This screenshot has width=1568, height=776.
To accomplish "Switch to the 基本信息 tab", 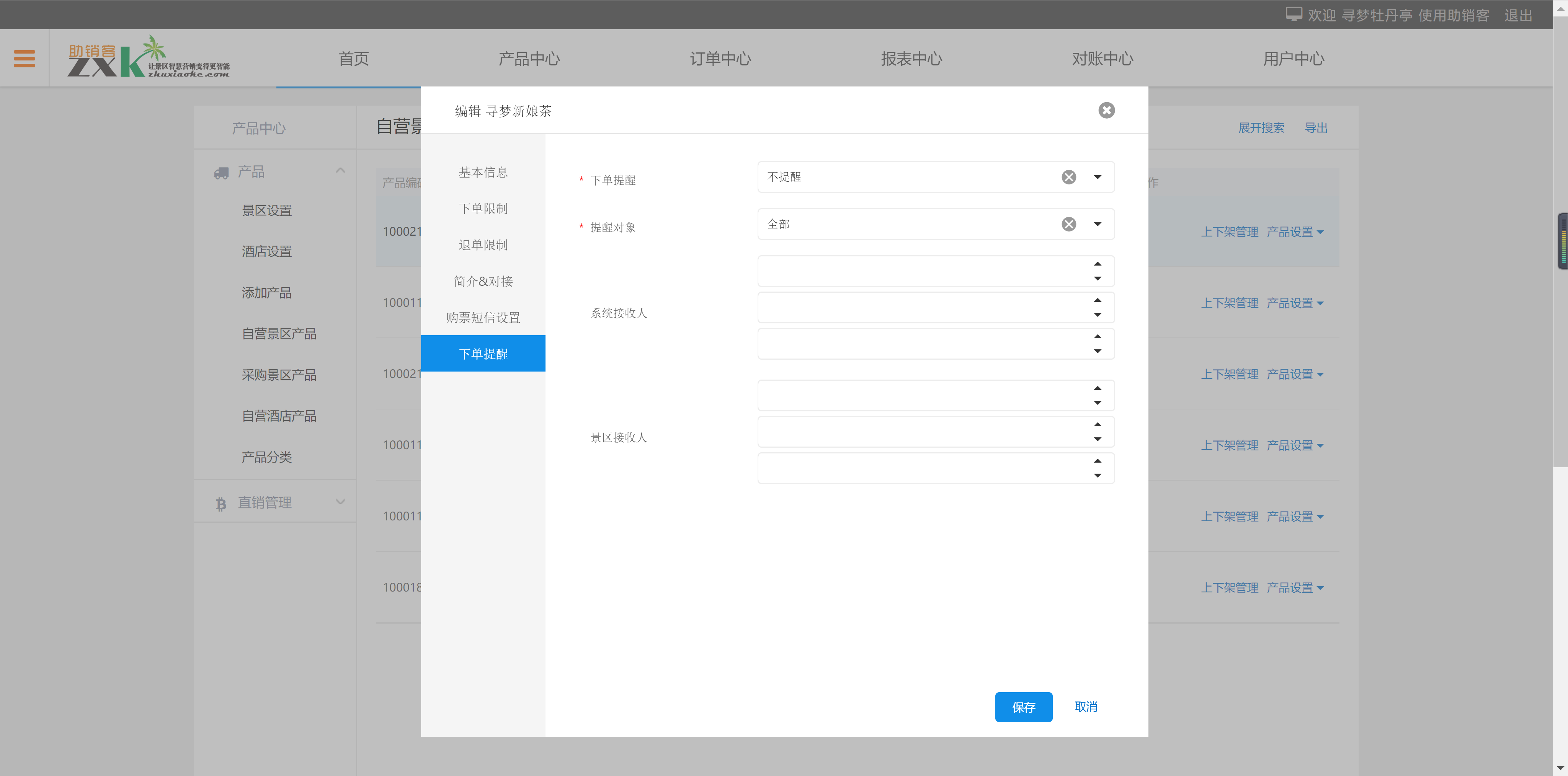I will [x=483, y=172].
